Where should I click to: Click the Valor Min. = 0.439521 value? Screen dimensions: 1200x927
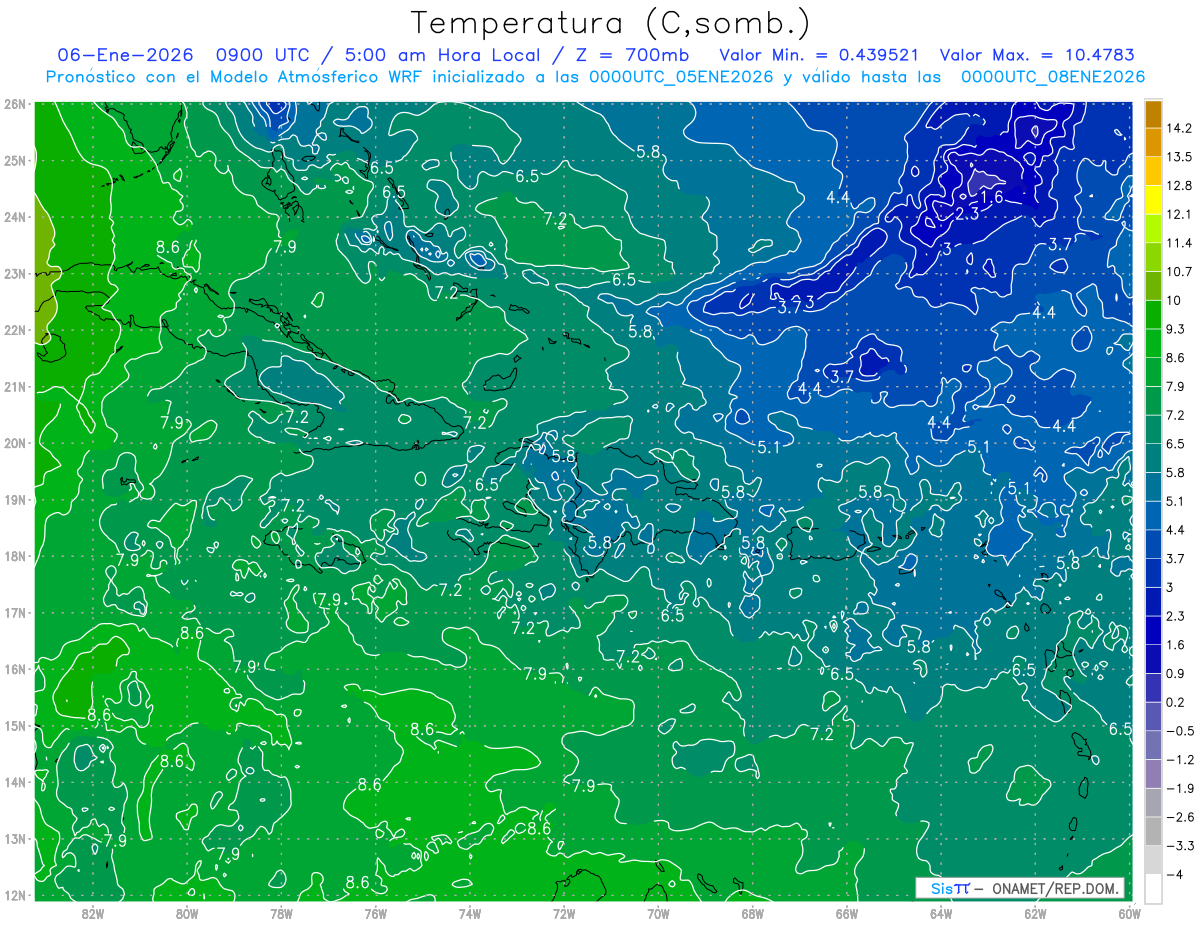tap(820, 55)
